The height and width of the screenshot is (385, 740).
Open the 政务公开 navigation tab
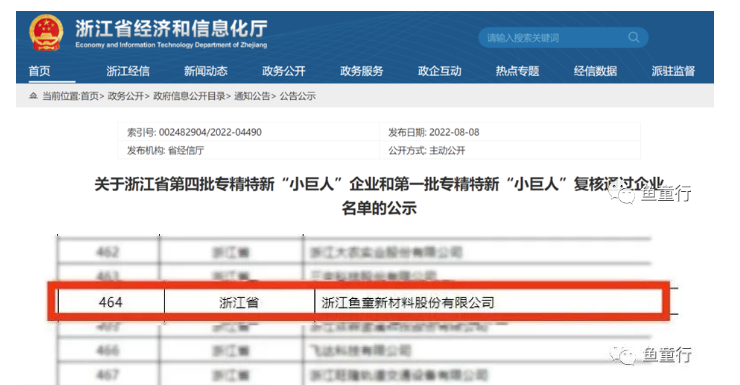(284, 71)
